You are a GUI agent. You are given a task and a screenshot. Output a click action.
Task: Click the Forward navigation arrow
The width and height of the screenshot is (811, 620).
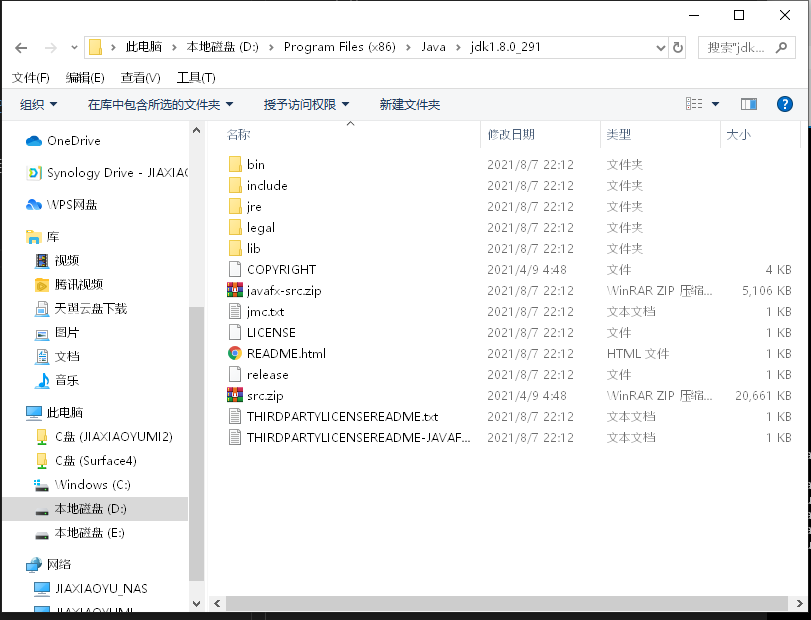(51, 48)
